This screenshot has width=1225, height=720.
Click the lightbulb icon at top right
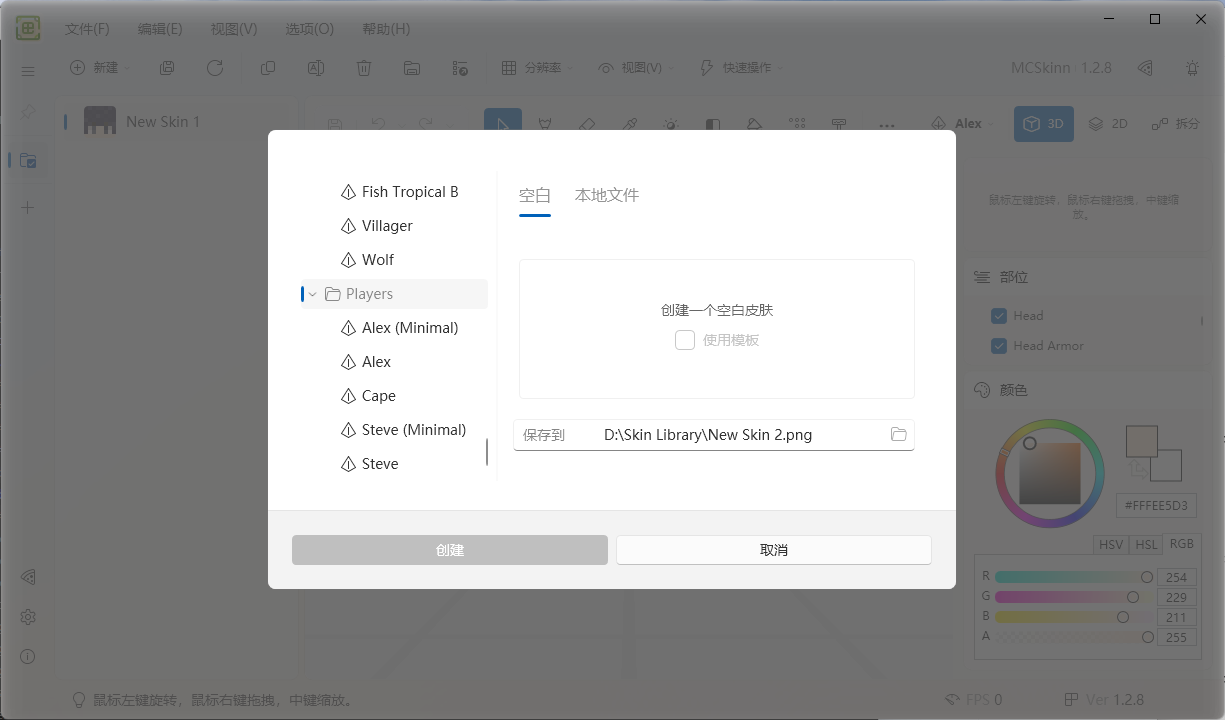tap(1192, 68)
